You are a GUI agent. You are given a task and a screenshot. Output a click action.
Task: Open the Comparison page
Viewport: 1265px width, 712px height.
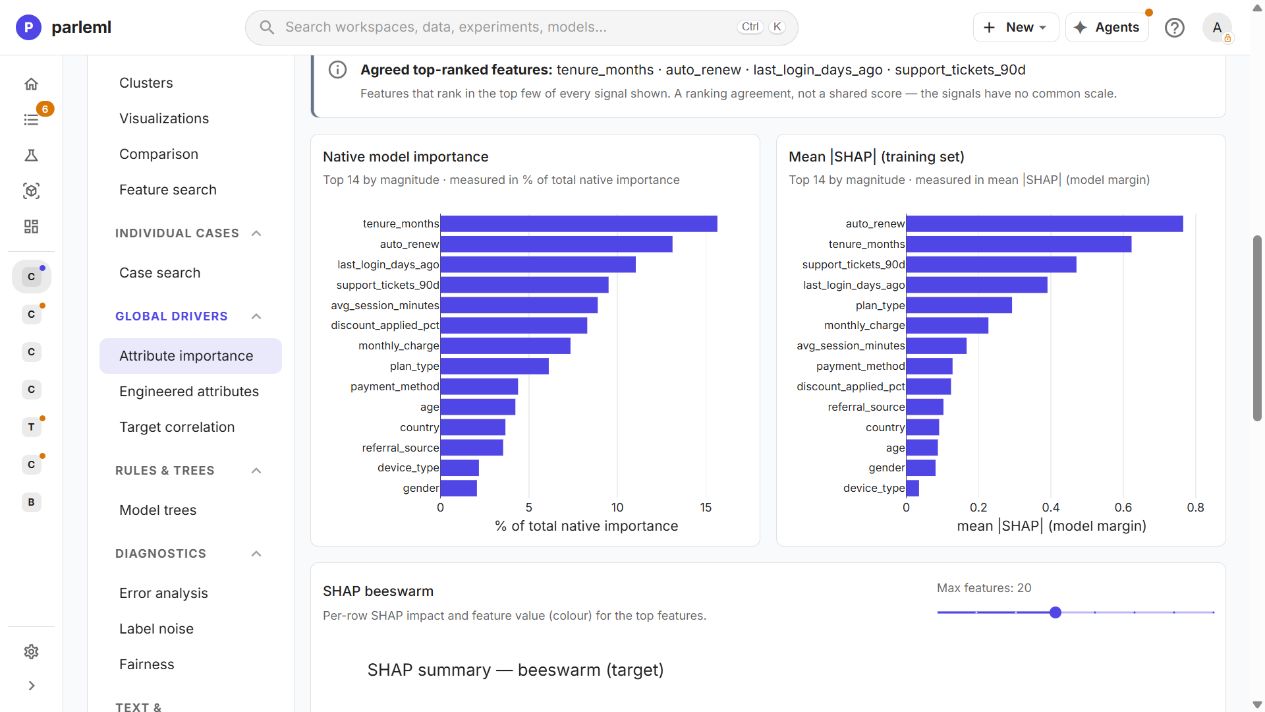pyautogui.click(x=159, y=154)
